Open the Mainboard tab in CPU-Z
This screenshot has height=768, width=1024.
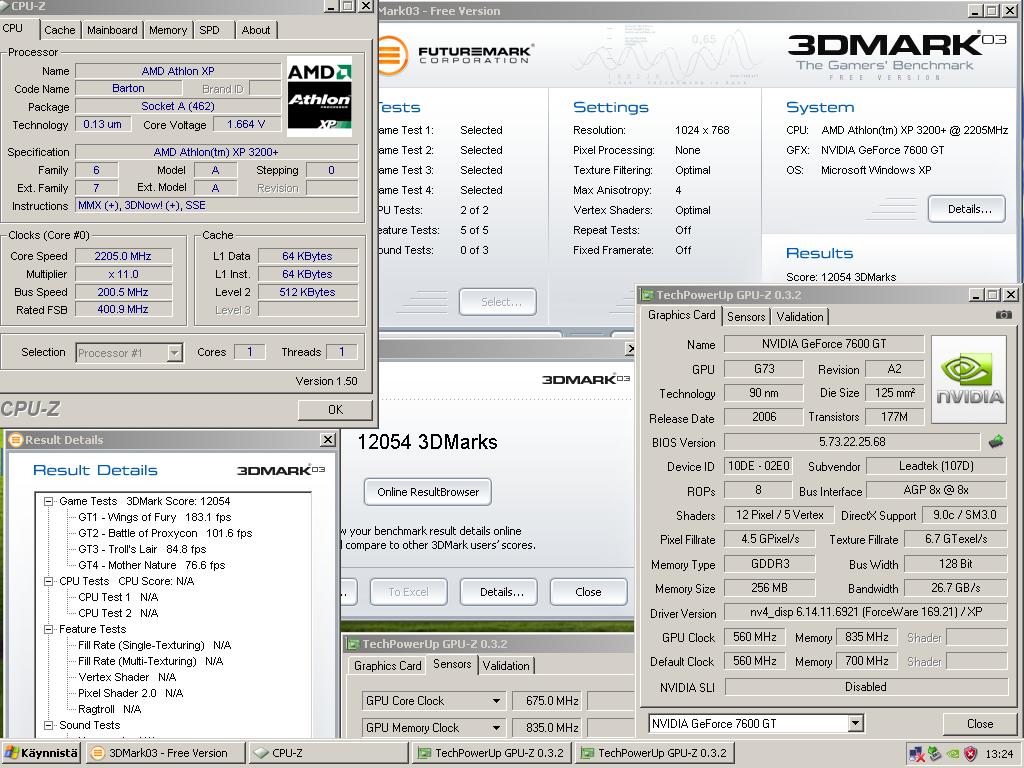pos(112,30)
